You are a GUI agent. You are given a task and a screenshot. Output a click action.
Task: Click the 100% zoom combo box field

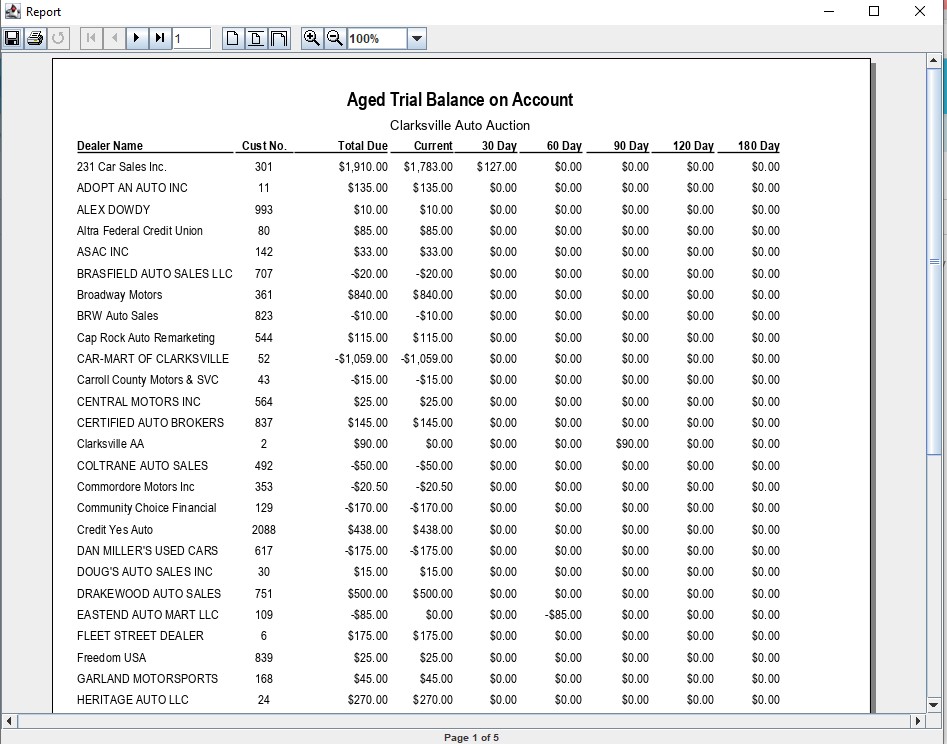376,39
